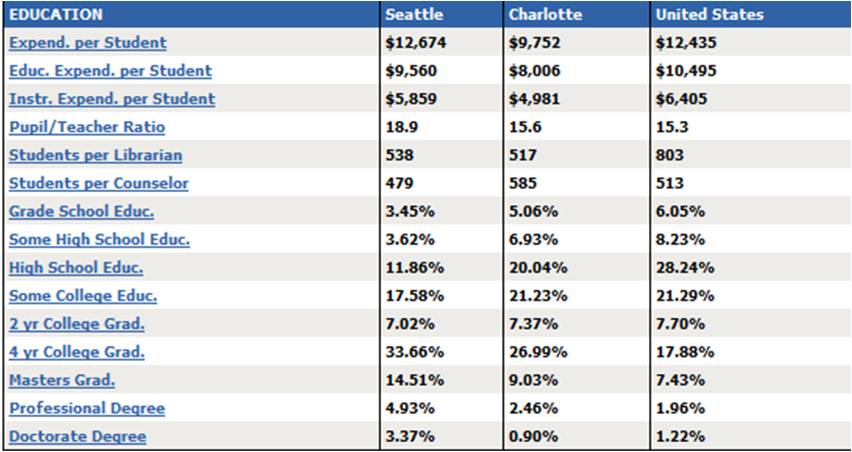Click Seattle's $12,674 expenditure value
Viewport: 852px width, 452px height.
coord(416,43)
